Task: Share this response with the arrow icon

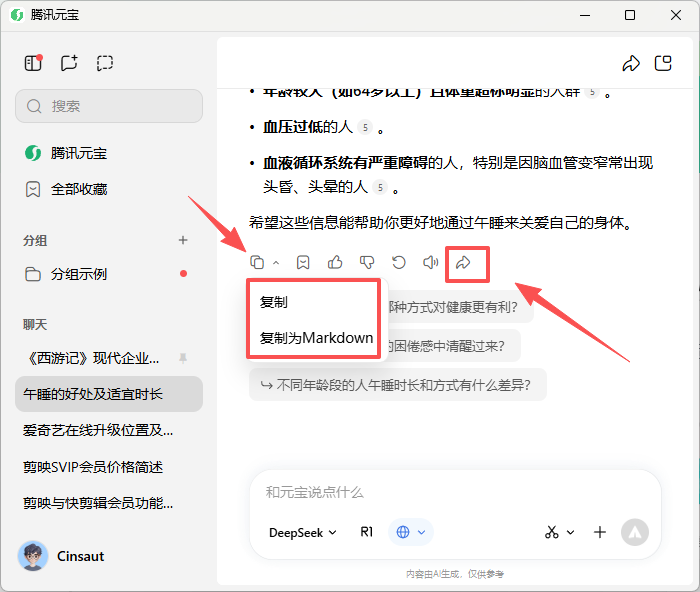Action: (463, 263)
